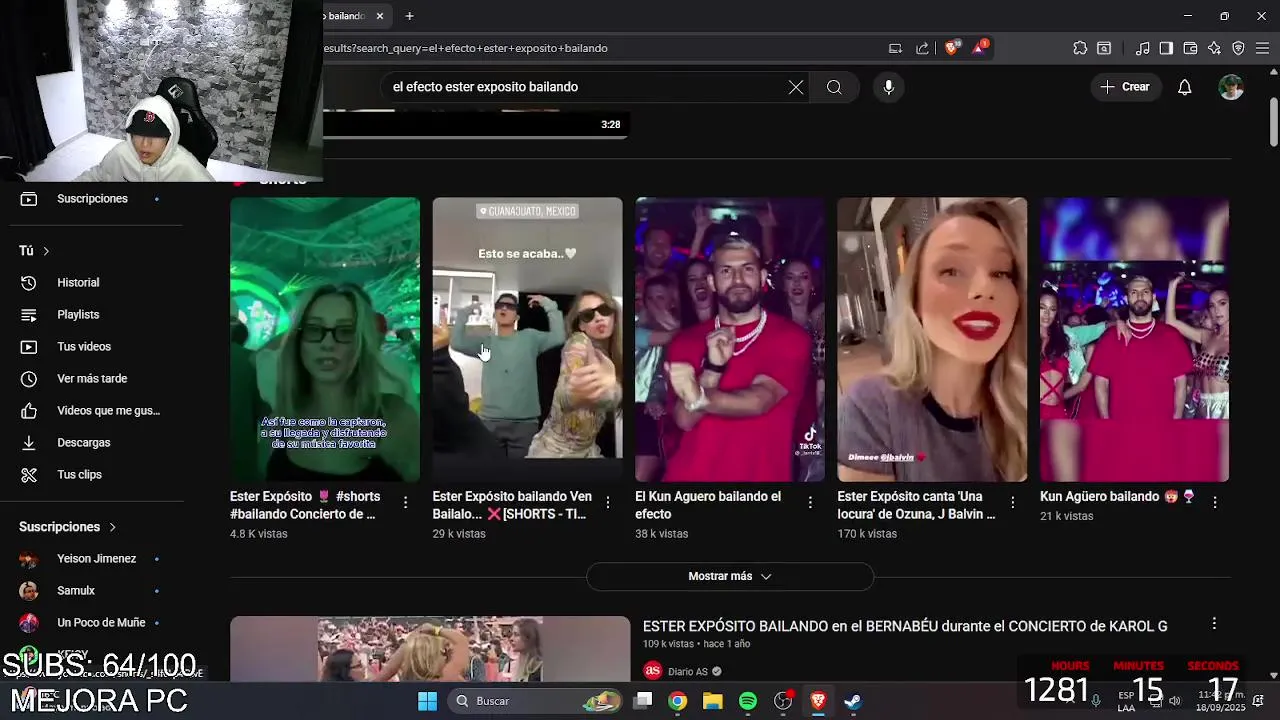The image size is (1280, 720).
Task: Open 'ESTER EXPÓSITO BAILANDO en el BERNABÉU' title
Action: click(905, 626)
